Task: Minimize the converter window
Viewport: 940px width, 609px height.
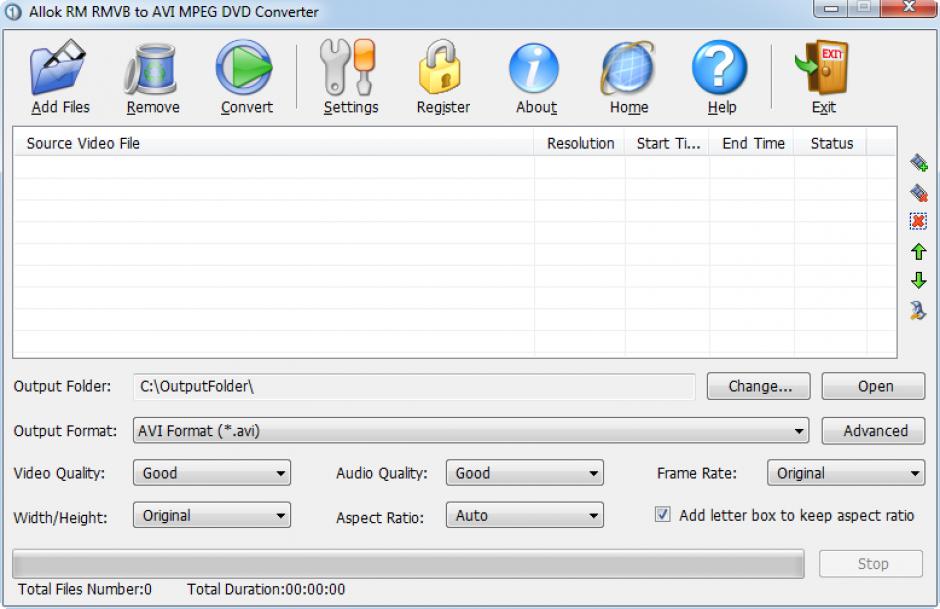Action: tap(830, 8)
